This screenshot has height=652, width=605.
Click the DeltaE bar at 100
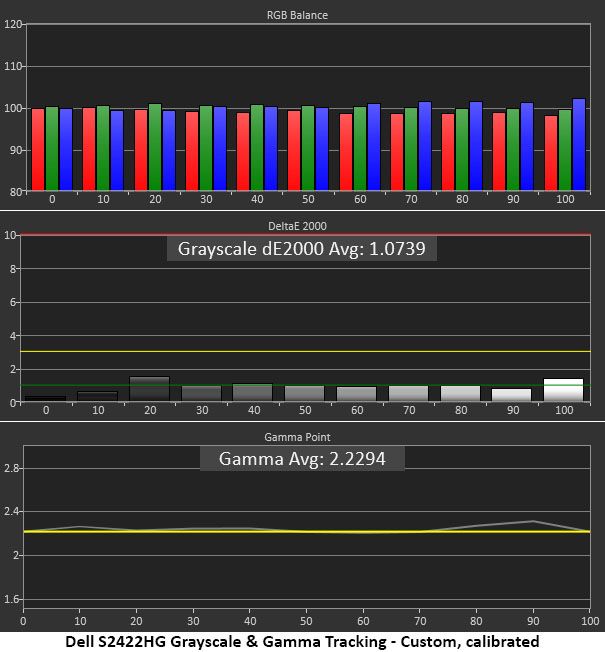(x=563, y=390)
